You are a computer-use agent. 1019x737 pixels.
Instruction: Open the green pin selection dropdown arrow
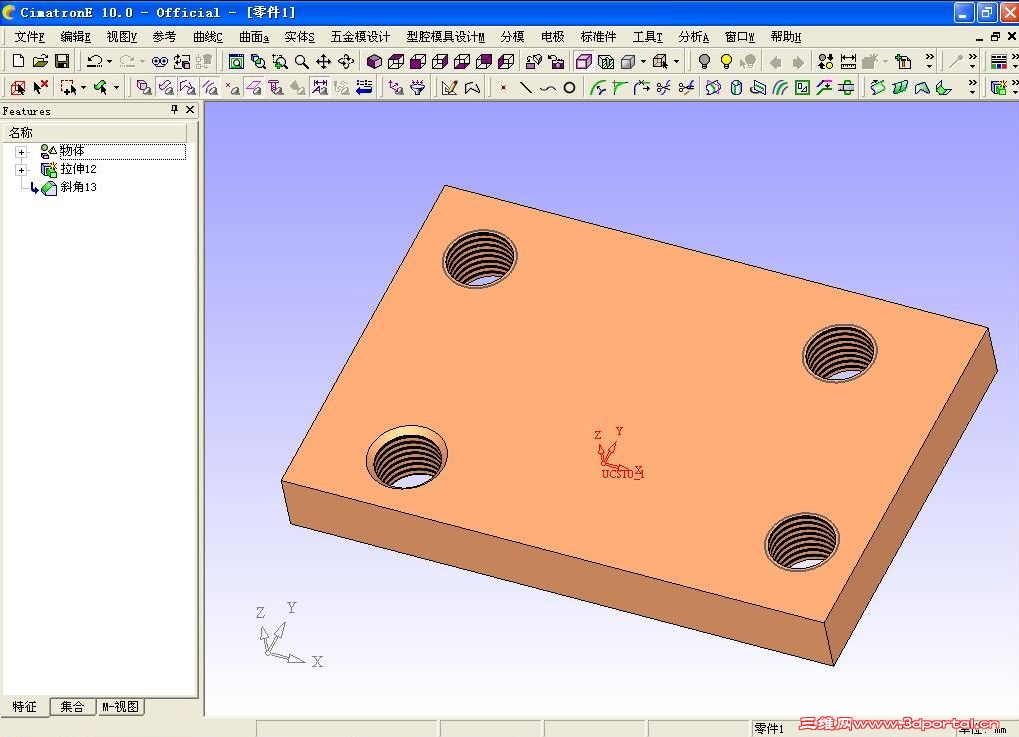click(116, 87)
